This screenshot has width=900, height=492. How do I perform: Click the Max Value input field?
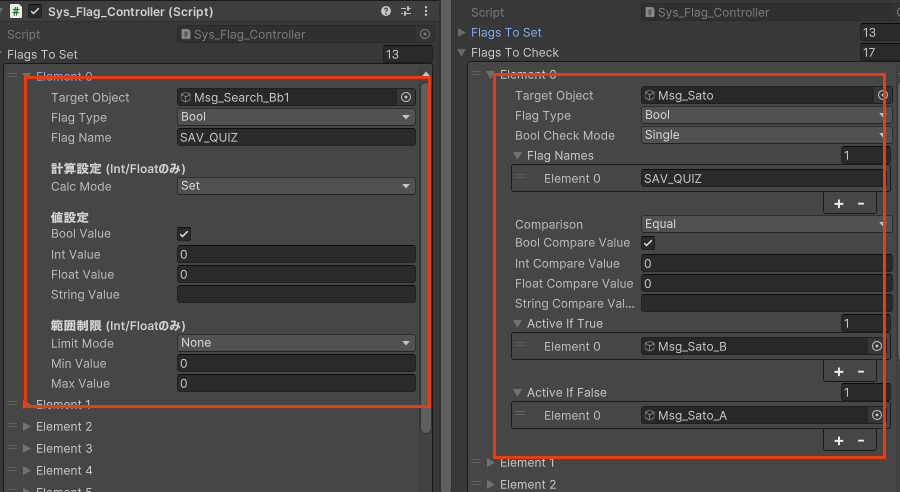[x=296, y=384]
